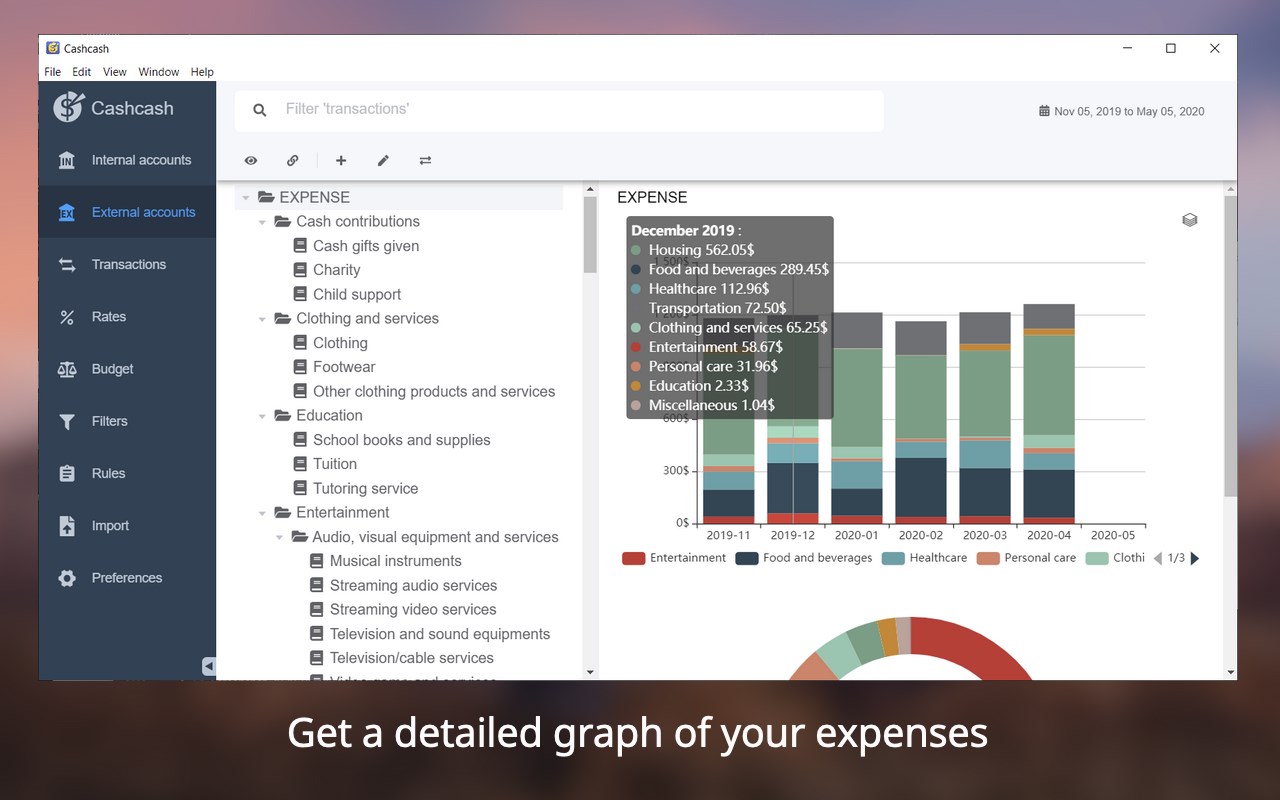Click the search magnifier icon
Image resolution: width=1280 pixels, height=800 pixels.
coord(260,110)
